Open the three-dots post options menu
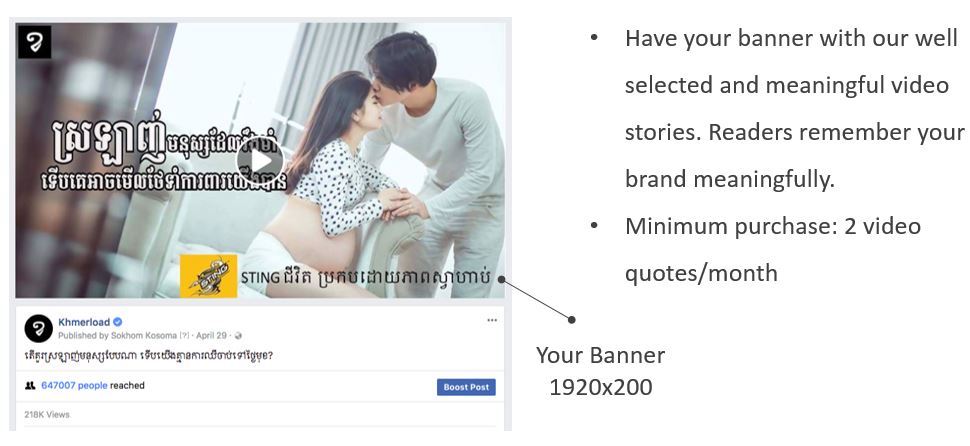Viewport: 970px width, 446px height. 492,320
